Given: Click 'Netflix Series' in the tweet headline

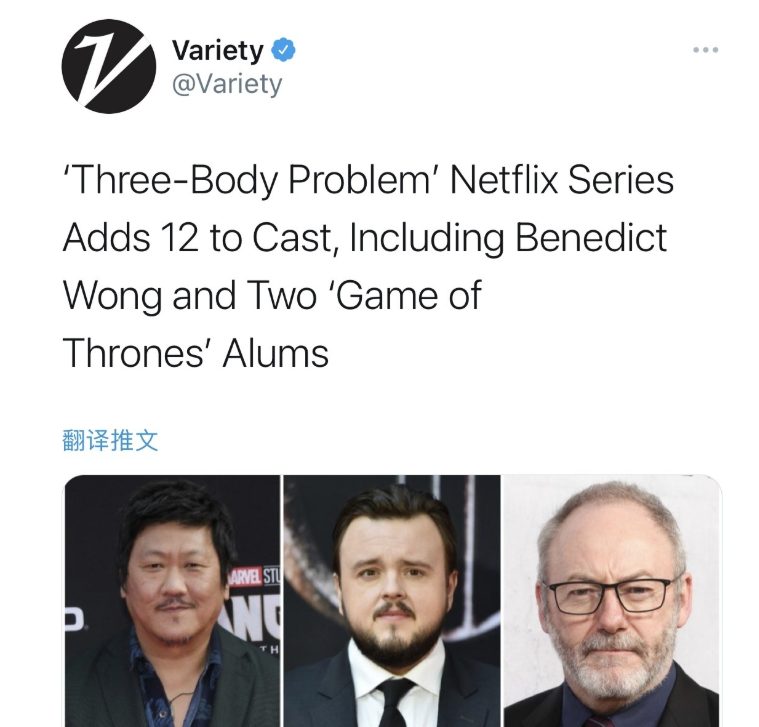Looking at the screenshot, I should (562, 179).
